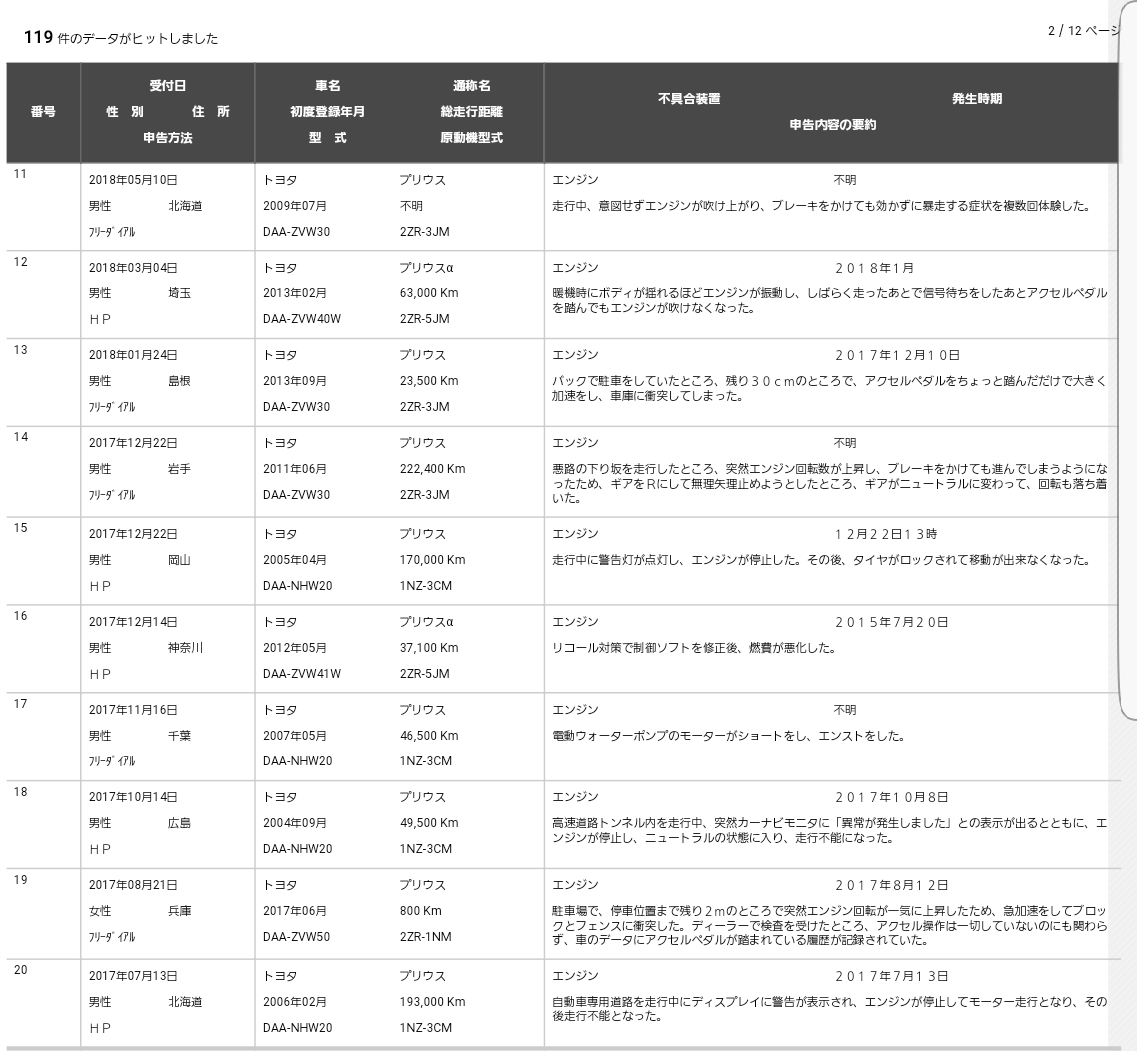Viewport: 1137px width, 1051px height.
Task: Click the mileage '23,500 Km'
Action: coord(429,381)
